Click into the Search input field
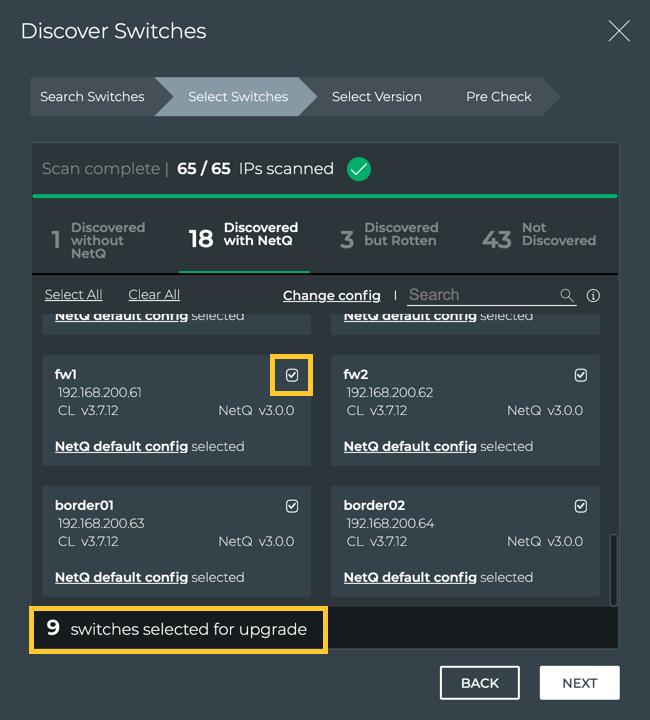 click(480, 295)
